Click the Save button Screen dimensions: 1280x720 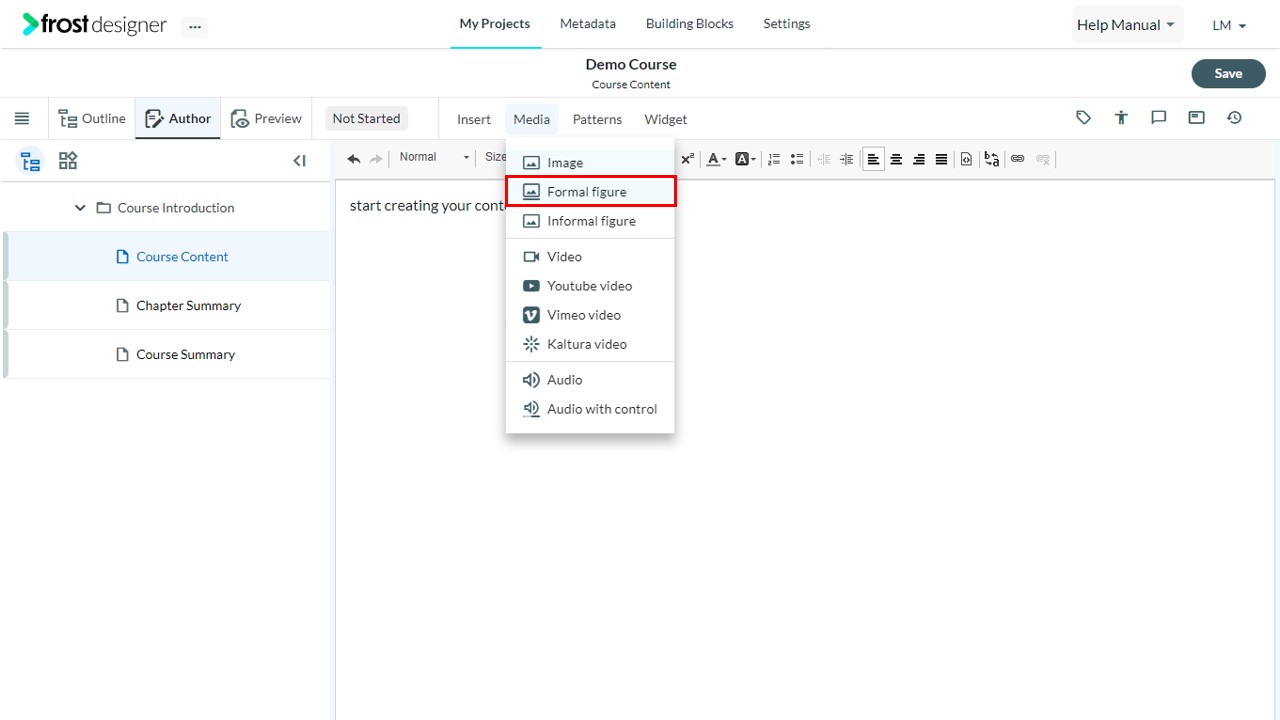point(1228,73)
